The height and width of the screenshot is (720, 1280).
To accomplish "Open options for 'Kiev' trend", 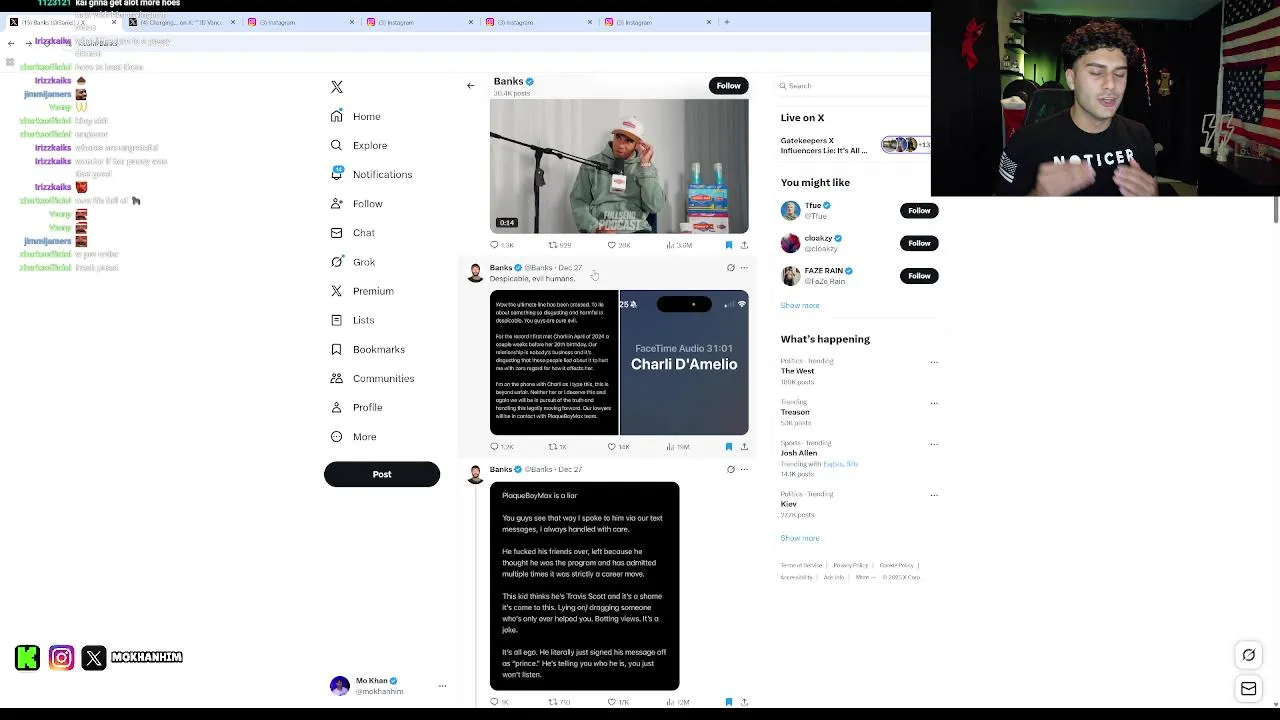I will [934, 495].
